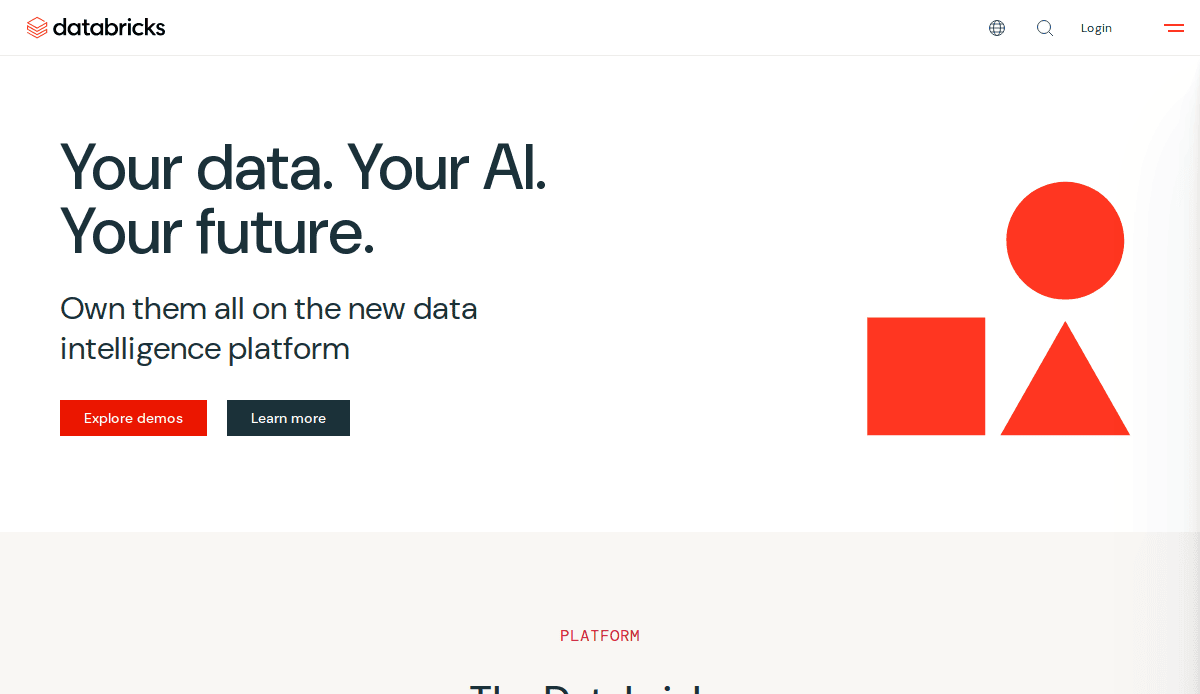Viewport: 1200px width, 694px height.
Task: Click the red square graphic
Action: click(x=926, y=376)
